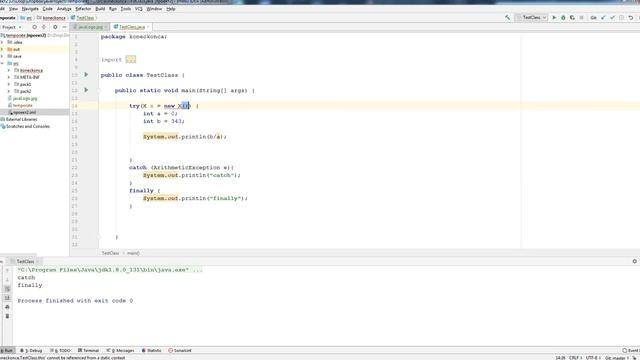This screenshot has height=360, width=640.
Task: Click the trash clear-all icon in Run panel
Action: click(x=7, y=316)
